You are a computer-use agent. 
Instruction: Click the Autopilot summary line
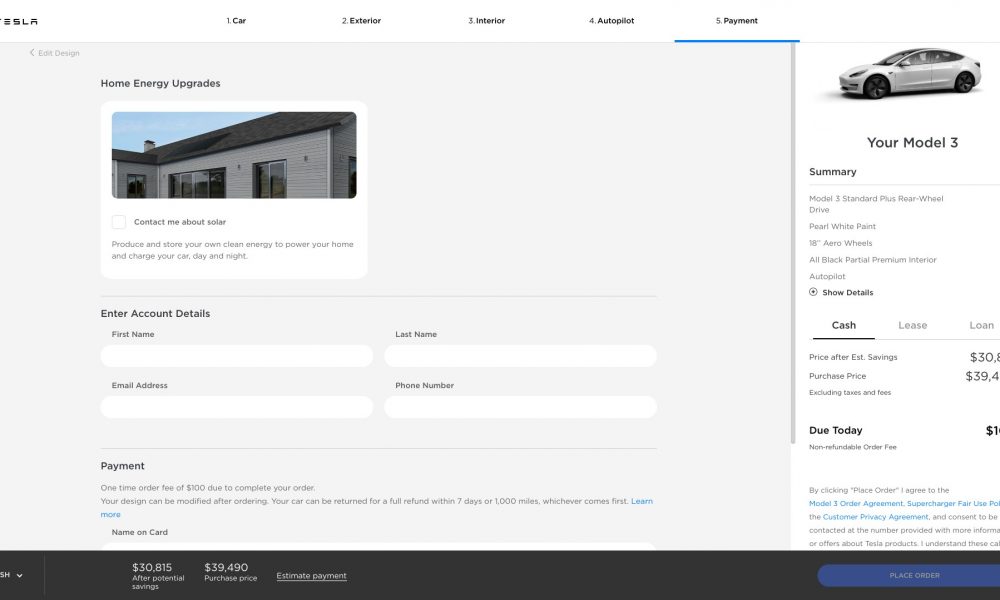827,276
